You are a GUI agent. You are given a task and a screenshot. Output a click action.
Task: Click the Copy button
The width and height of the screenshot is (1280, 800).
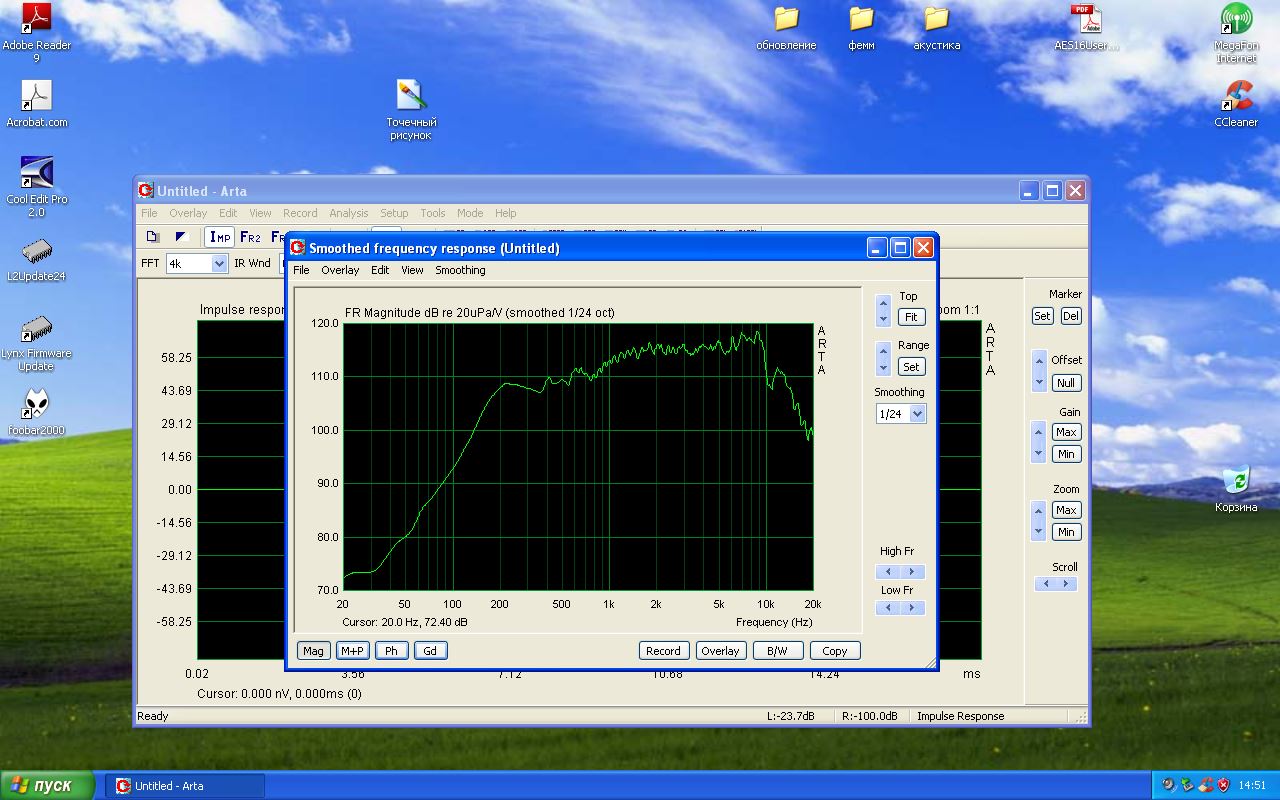[835, 651]
